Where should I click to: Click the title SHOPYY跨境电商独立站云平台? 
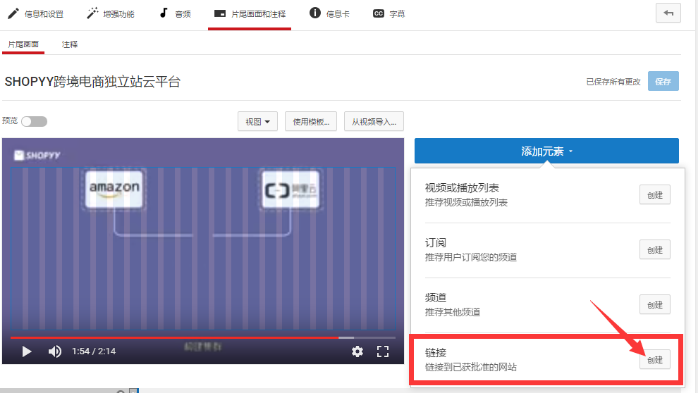[x=93, y=82]
